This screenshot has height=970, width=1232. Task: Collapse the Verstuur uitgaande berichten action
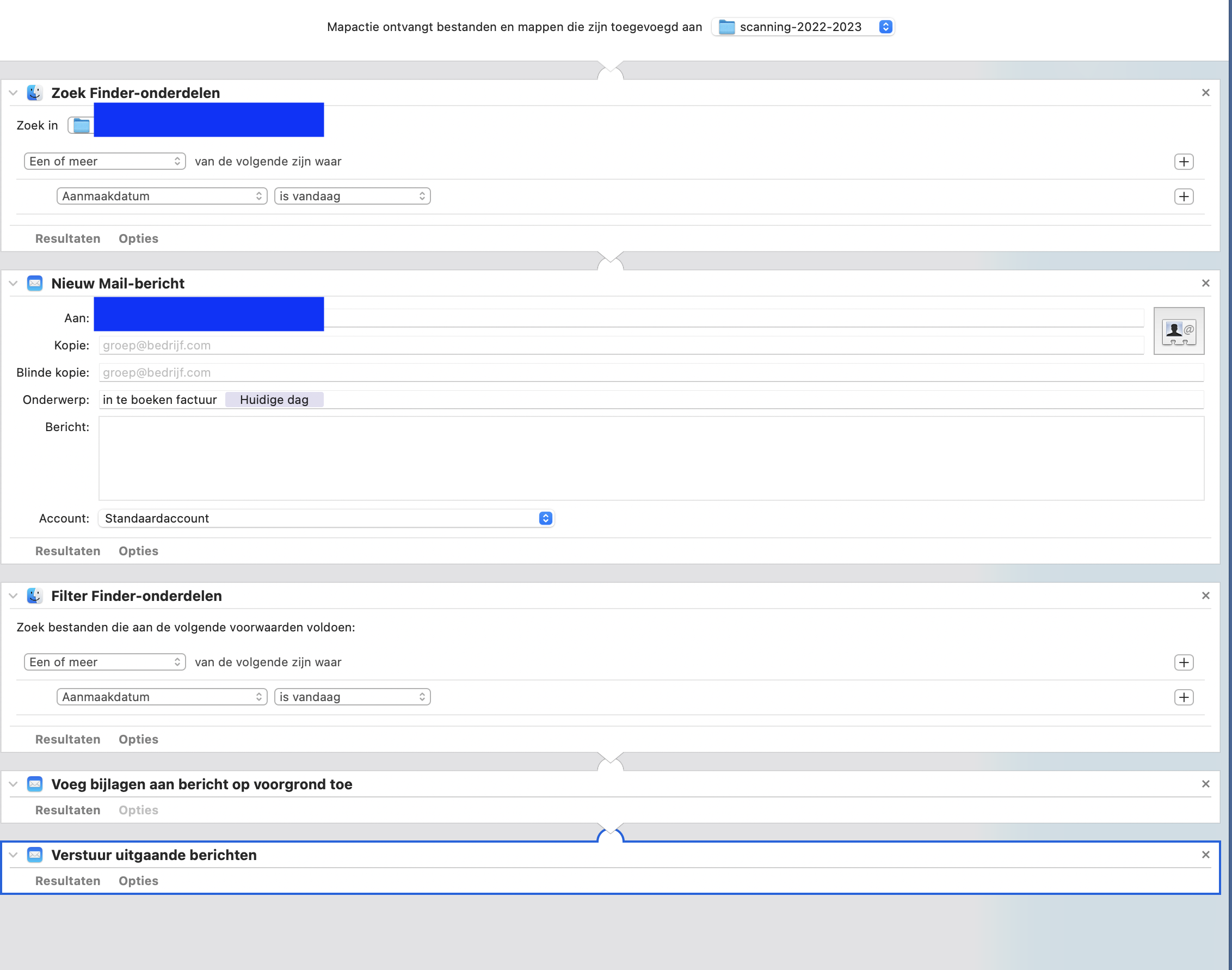(13, 855)
